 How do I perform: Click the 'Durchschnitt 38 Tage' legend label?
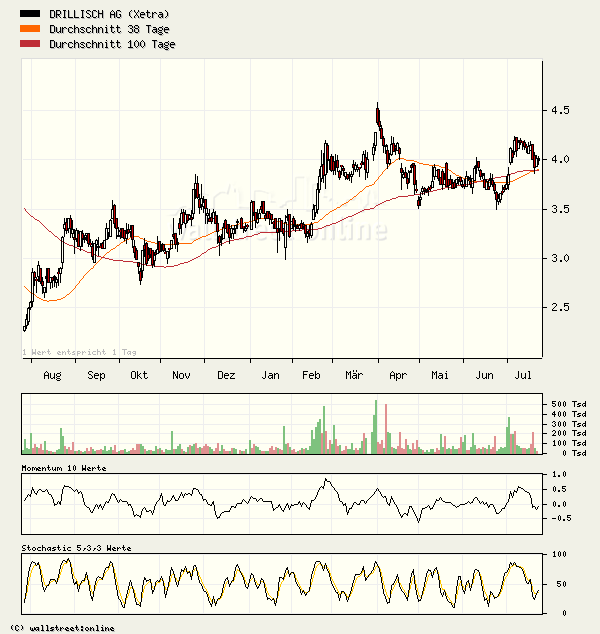[x=109, y=29]
